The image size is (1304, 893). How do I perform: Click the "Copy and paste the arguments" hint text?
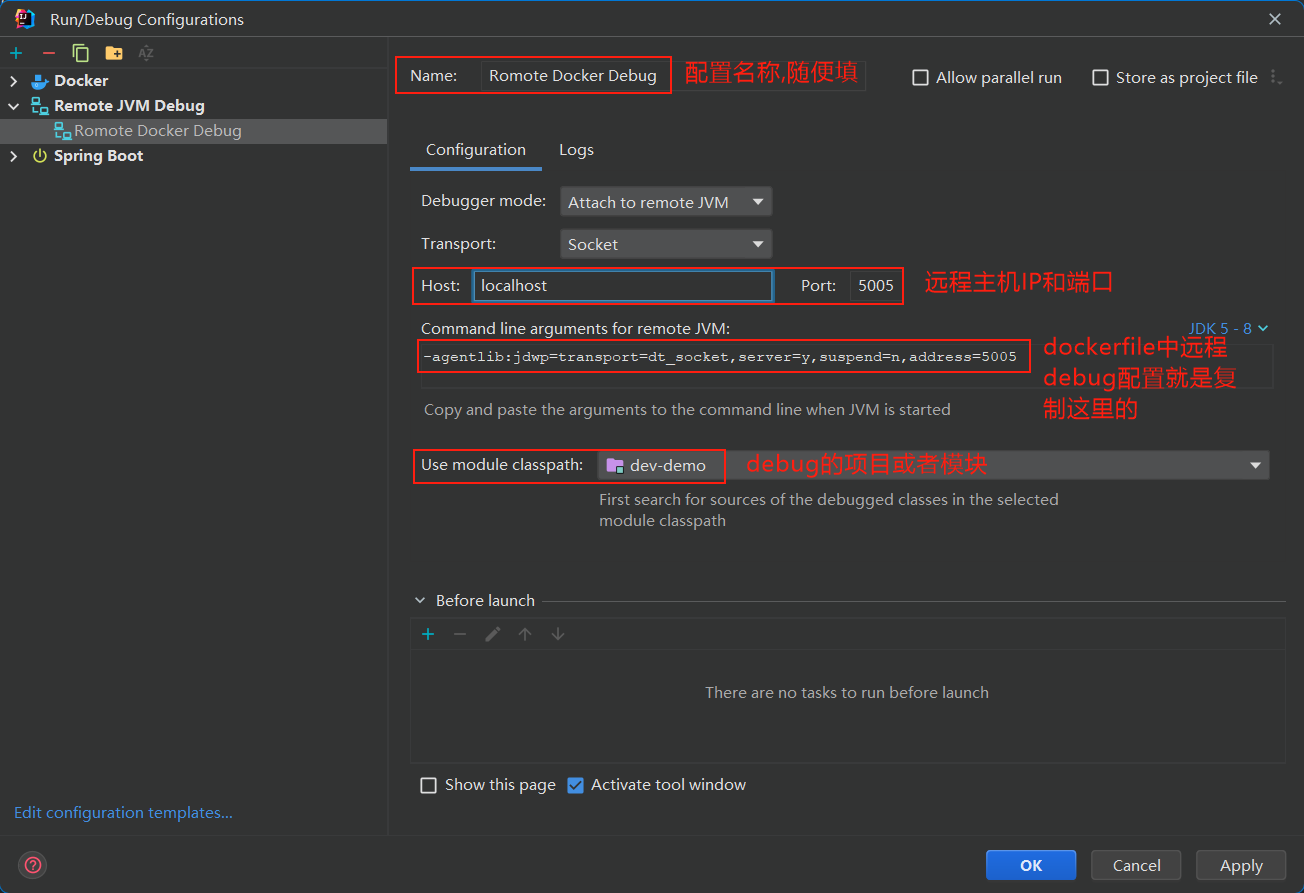[687, 410]
